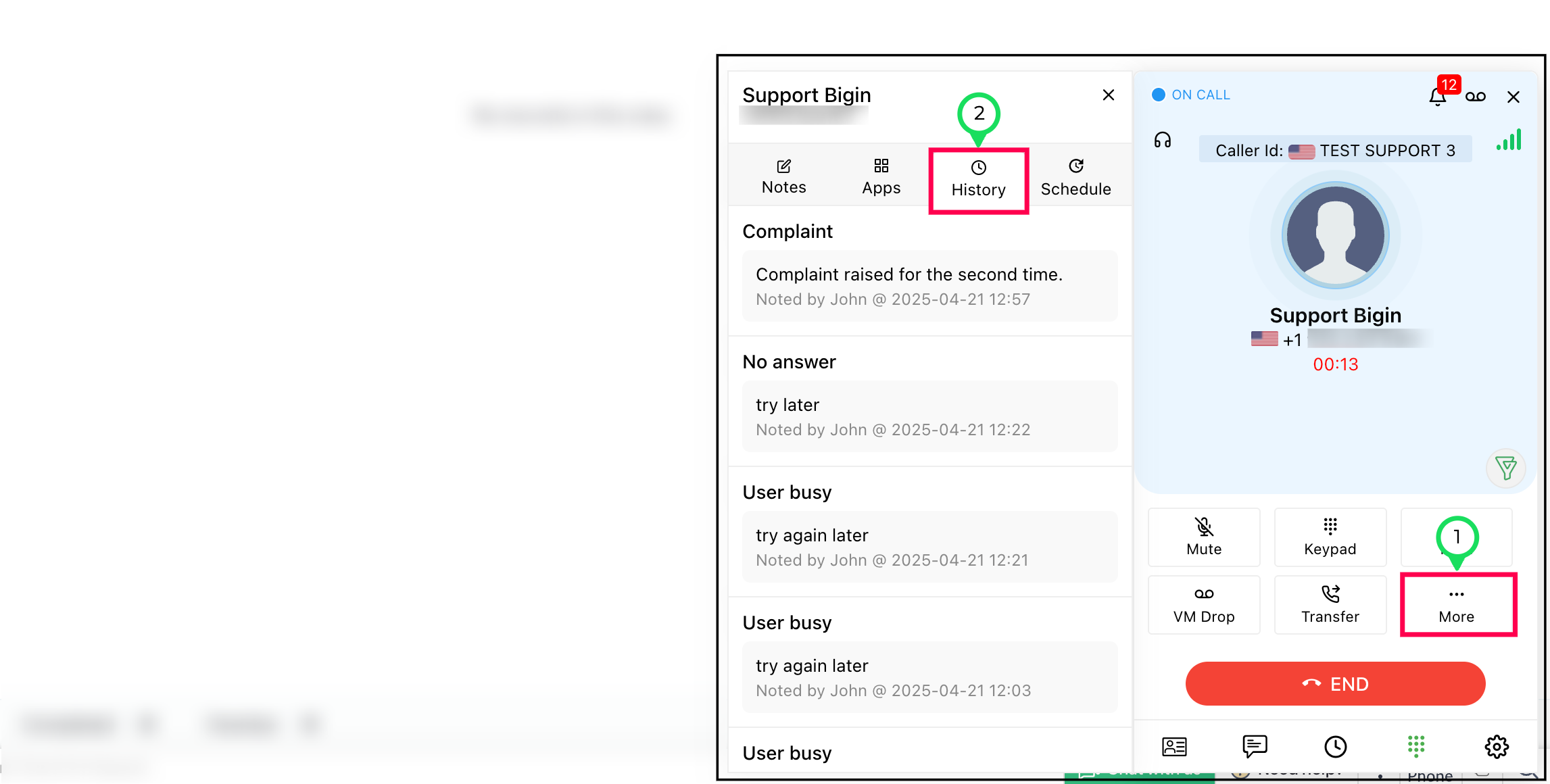Open the green funnel icon
The width and height of the screenshot is (1550, 784).
(x=1505, y=468)
